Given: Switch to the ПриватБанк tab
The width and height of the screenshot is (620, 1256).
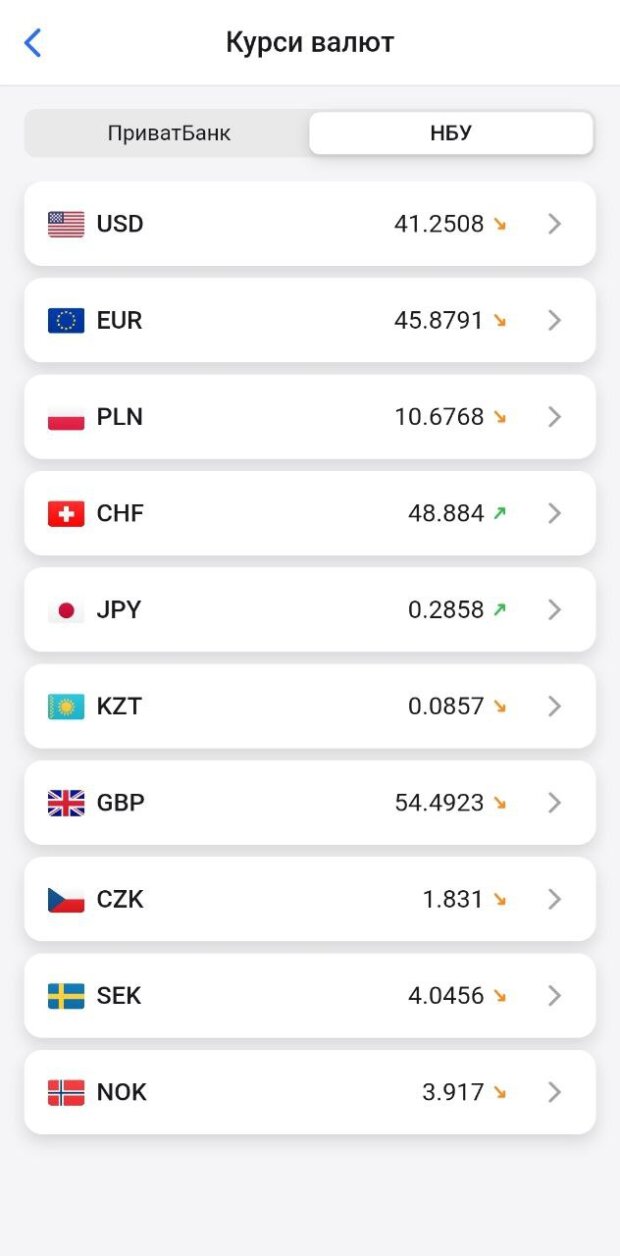Looking at the screenshot, I should [x=169, y=133].
